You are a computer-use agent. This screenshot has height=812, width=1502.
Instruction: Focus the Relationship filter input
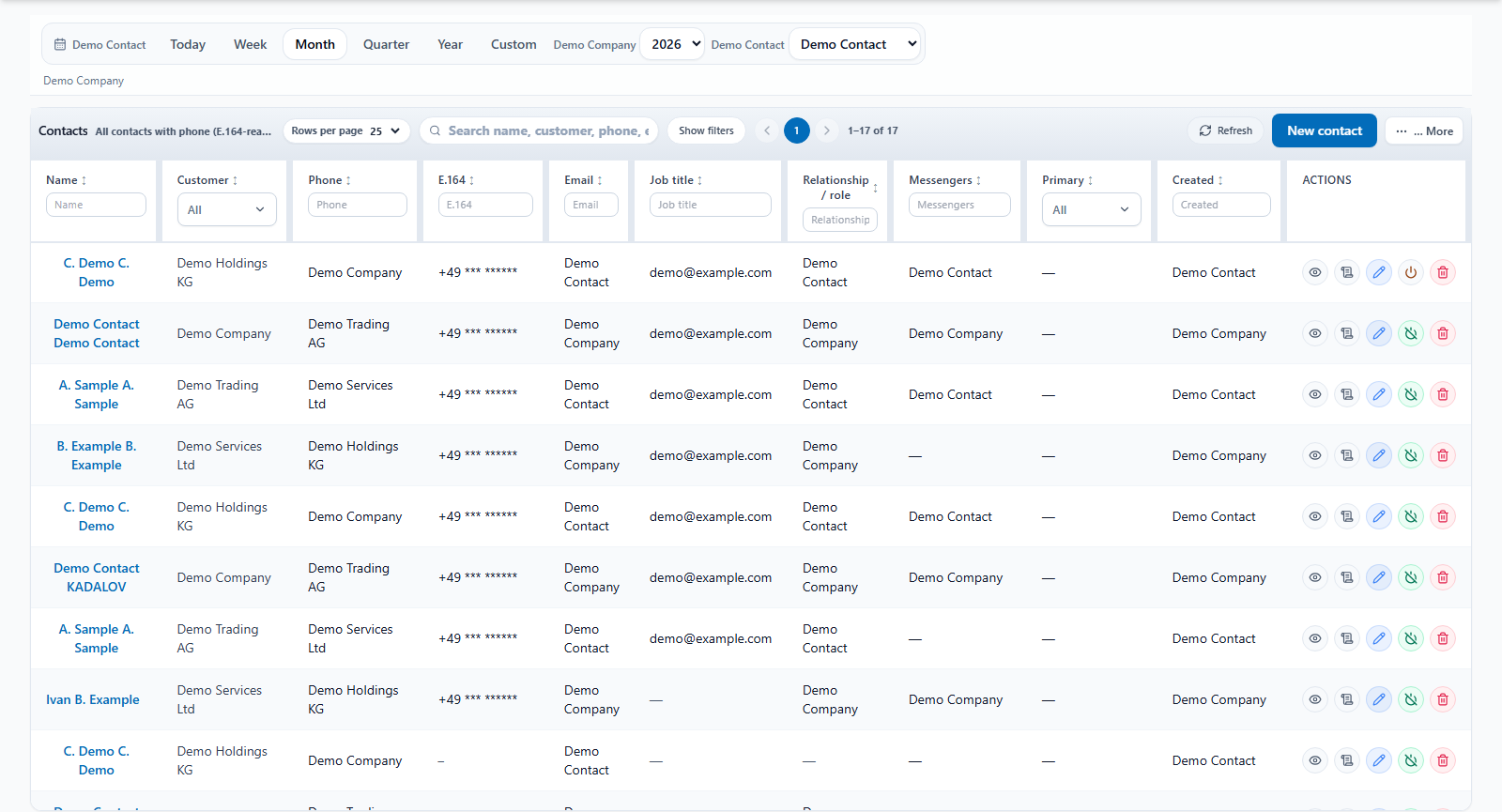point(840,220)
